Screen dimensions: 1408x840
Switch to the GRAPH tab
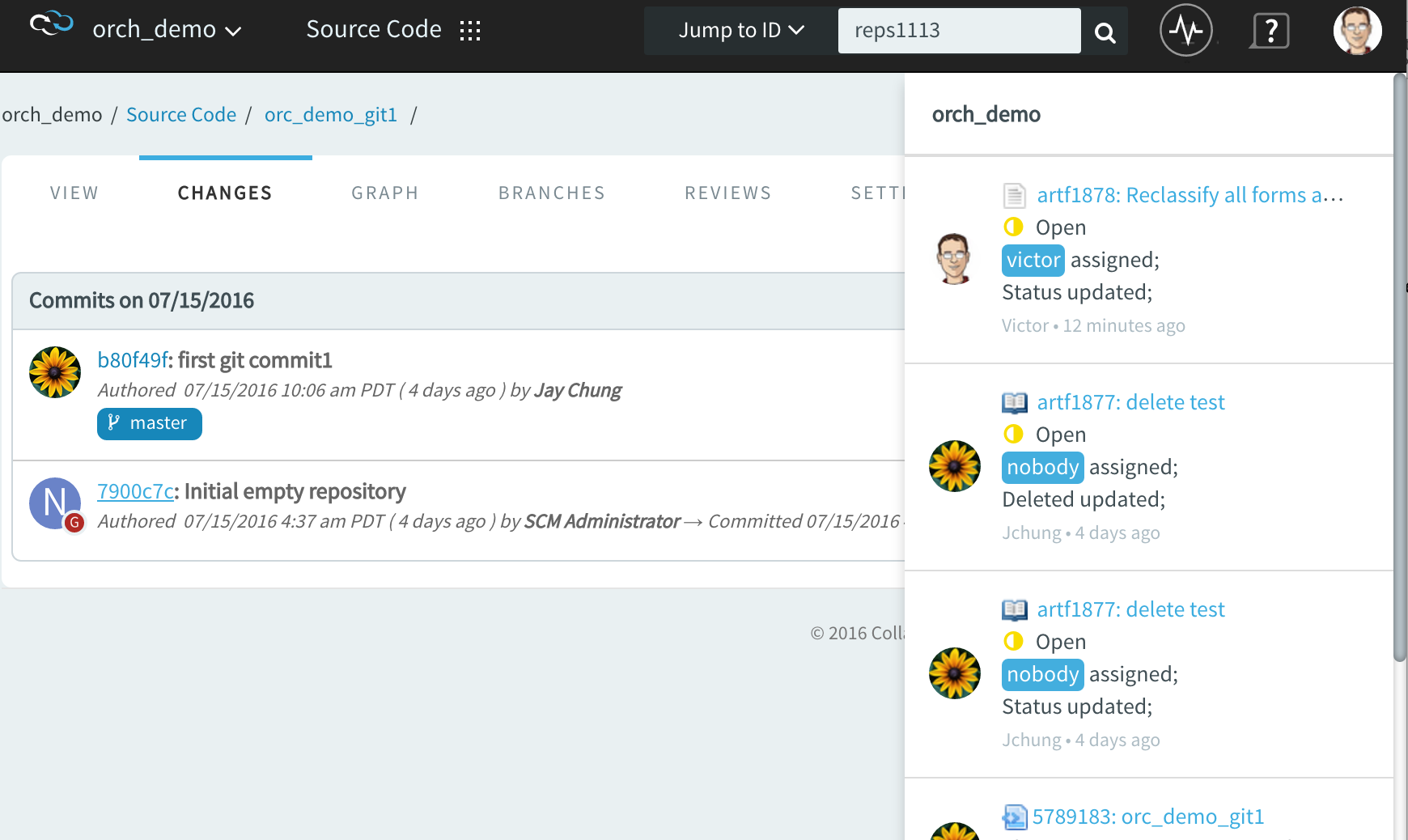point(385,193)
